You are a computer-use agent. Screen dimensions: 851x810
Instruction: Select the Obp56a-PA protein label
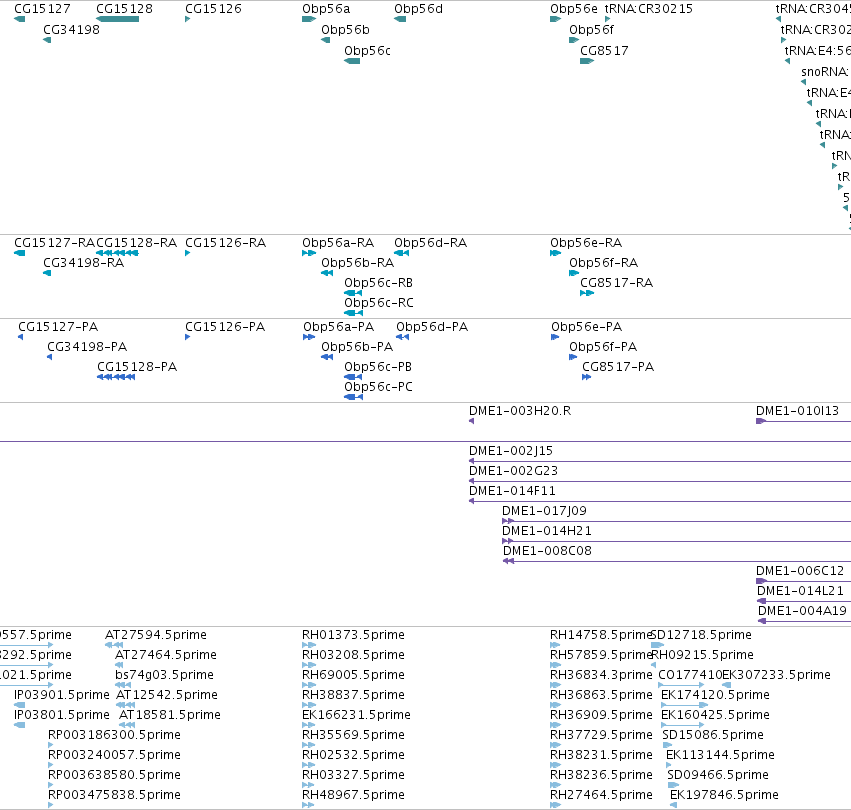click(339, 327)
